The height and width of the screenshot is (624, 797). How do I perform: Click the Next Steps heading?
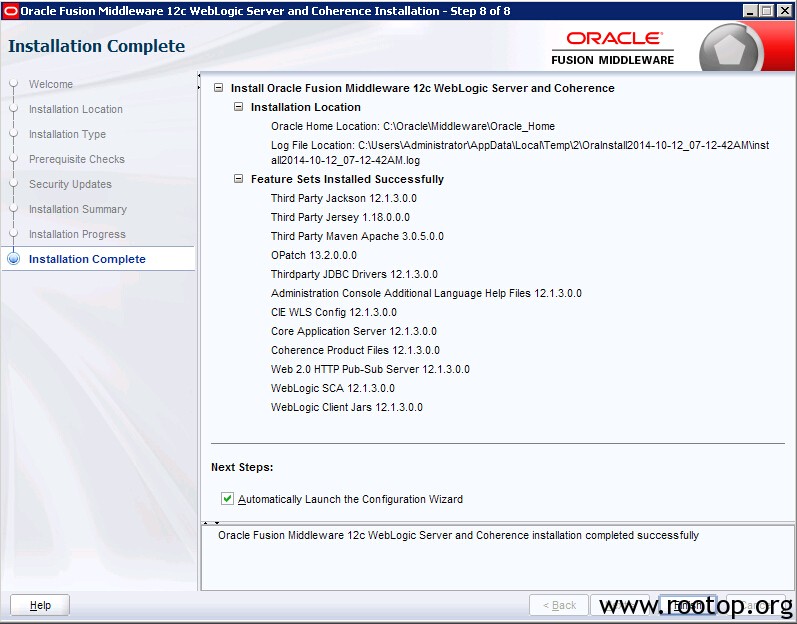click(242, 467)
